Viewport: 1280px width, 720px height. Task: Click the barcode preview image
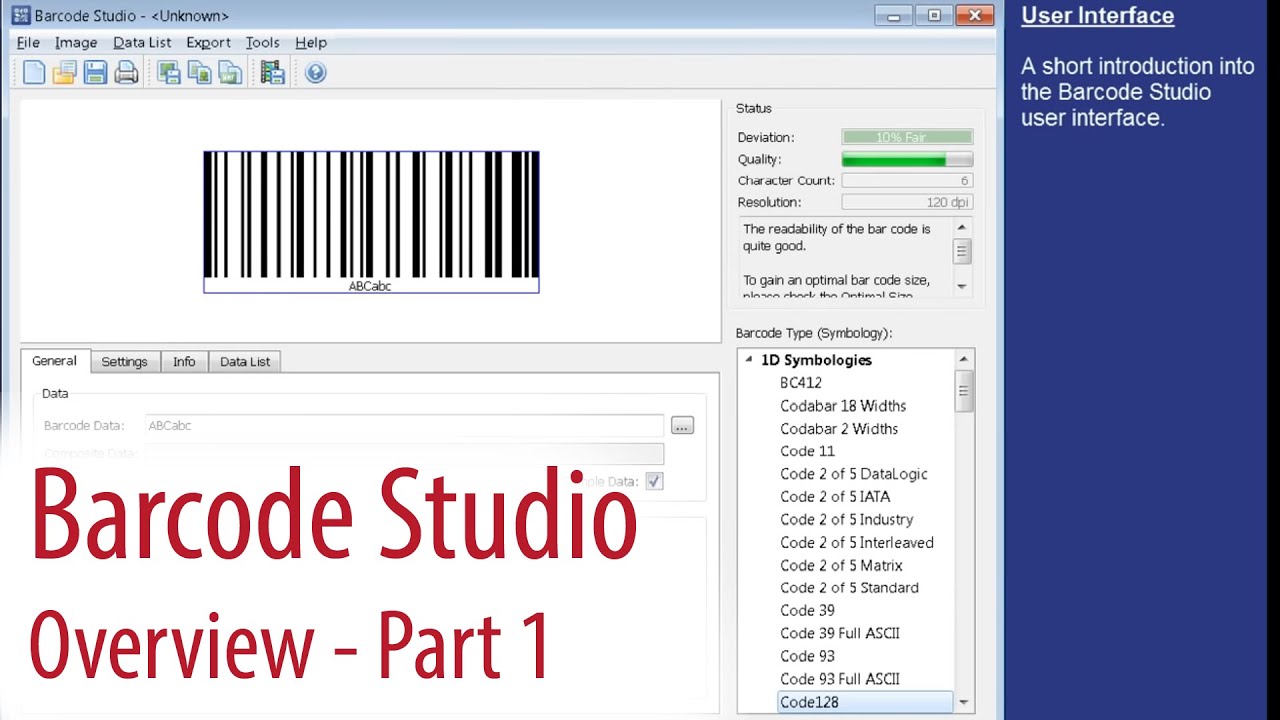click(x=371, y=221)
